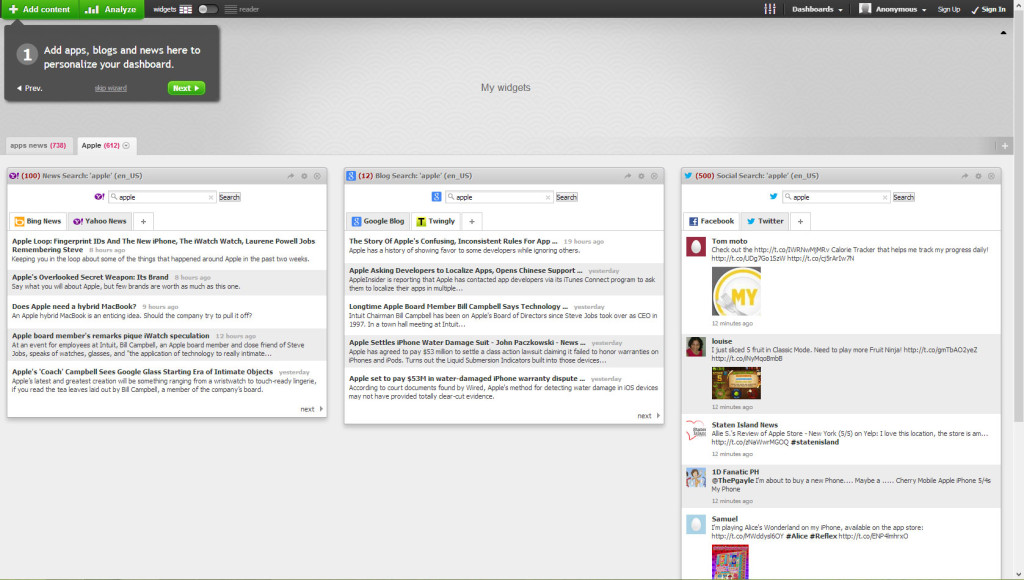Screen dimensions: 1024x580
Task: Open 'Does Apple need a hybrid MacBook?' article
Action: 74,306
